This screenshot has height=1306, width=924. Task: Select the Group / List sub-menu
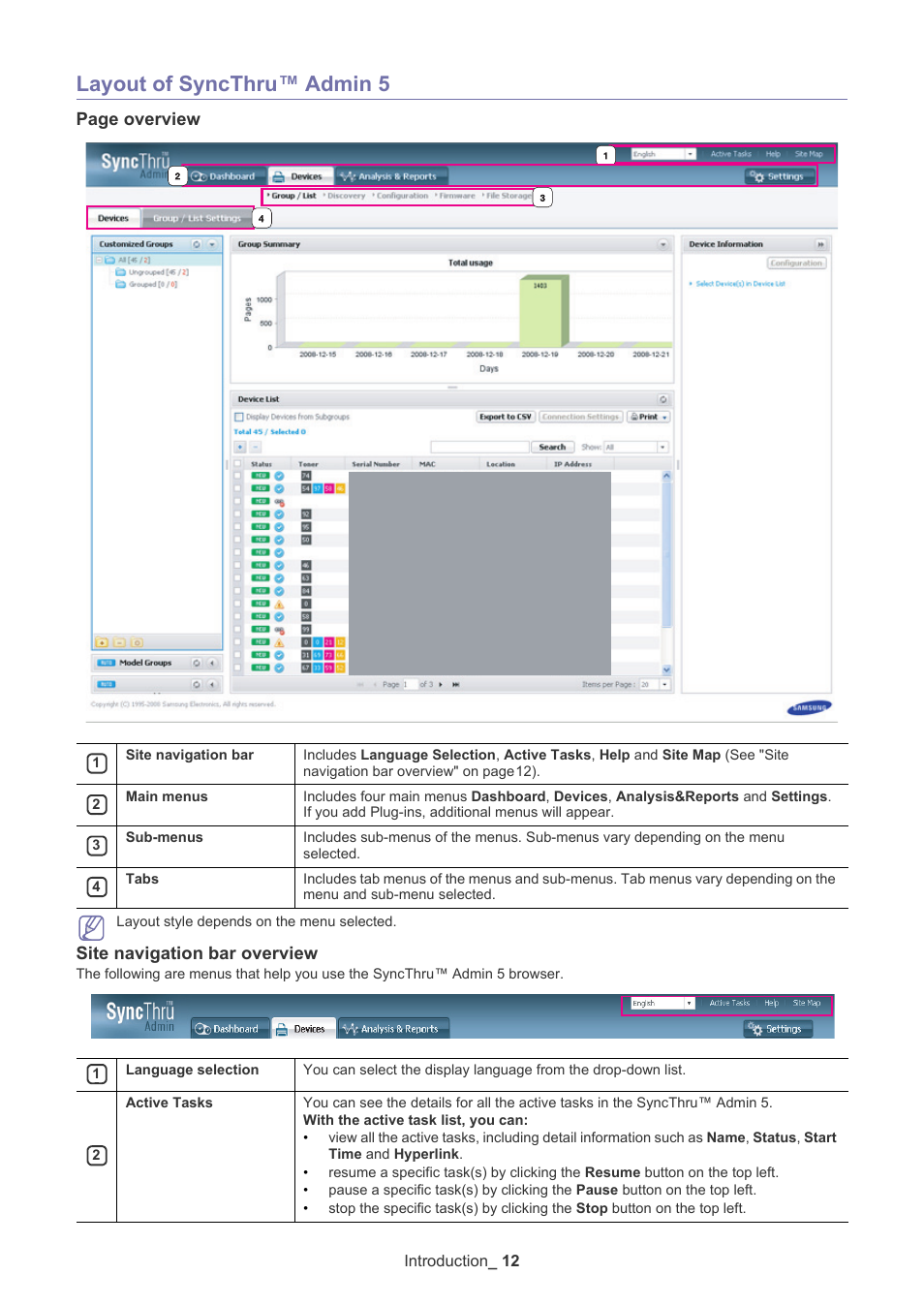click(x=293, y=196)
